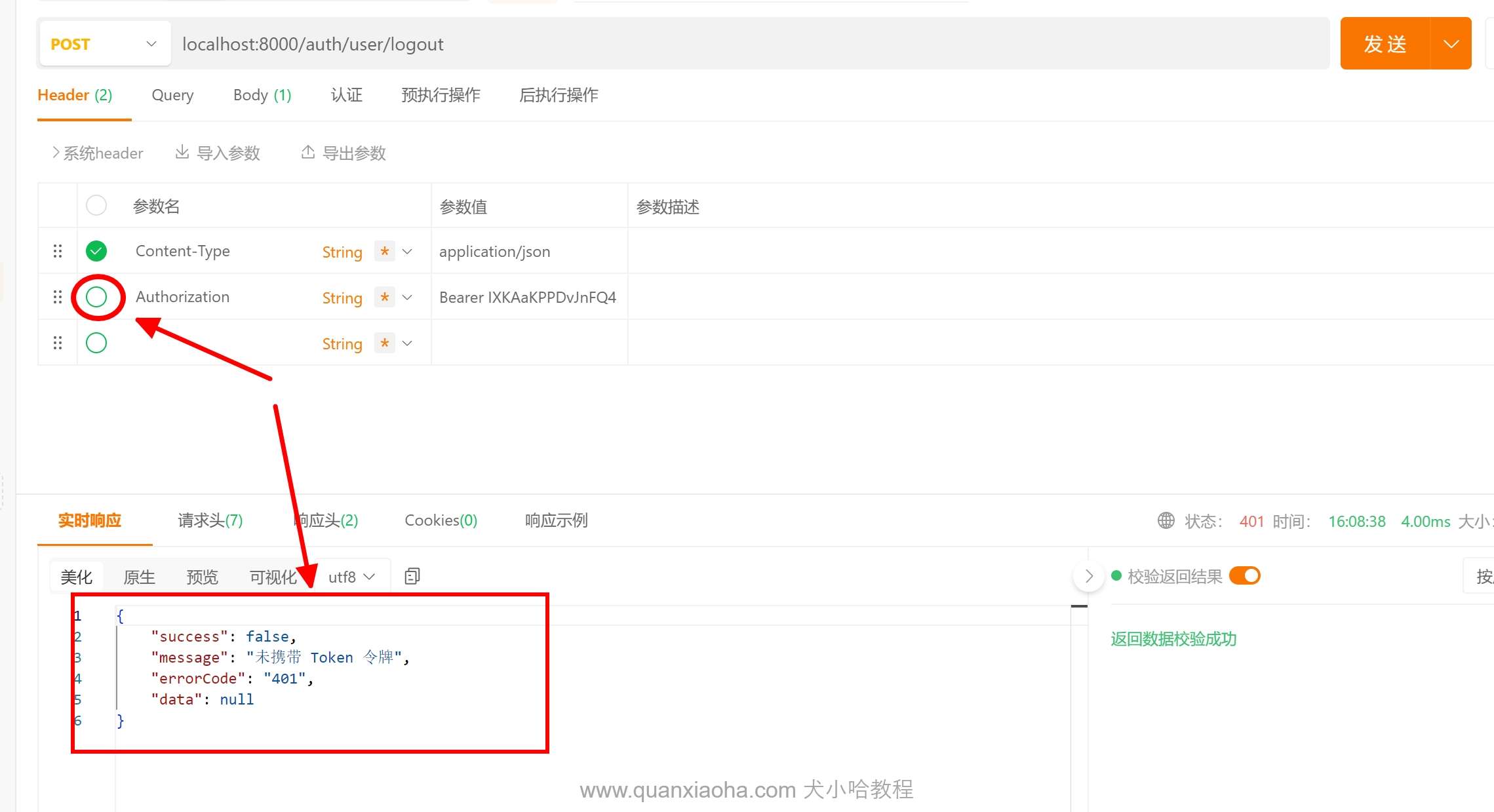Collapse the validation panel arrow button
Screen dimensions: 1494x812
pyautogui.click(x=1088, y=576)
